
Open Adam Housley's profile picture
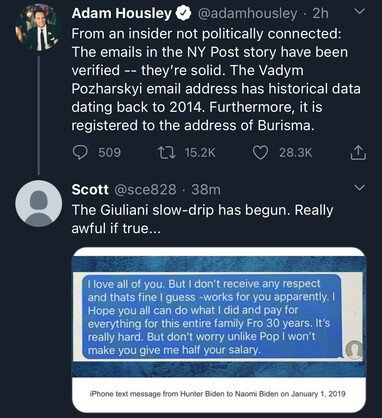(38, 28)
